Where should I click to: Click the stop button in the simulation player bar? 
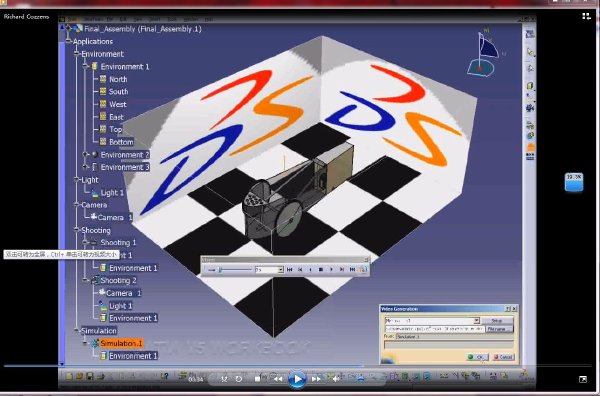[x=321, y=270]
